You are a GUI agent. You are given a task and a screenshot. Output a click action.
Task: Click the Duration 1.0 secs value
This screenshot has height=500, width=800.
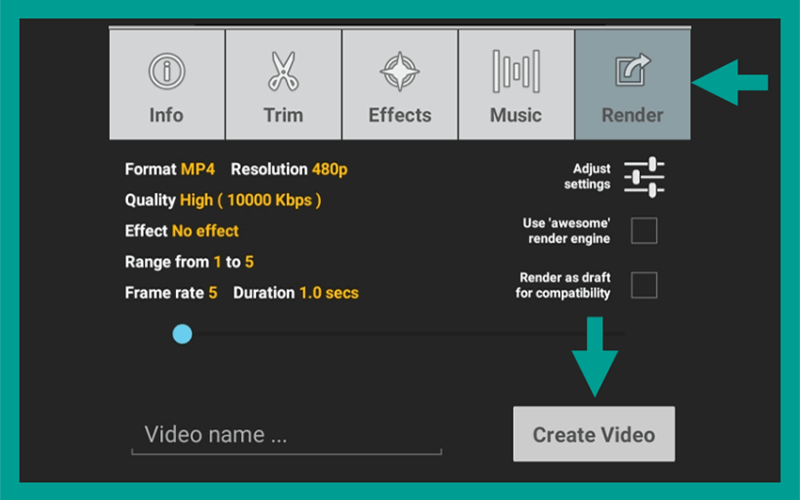329,293
